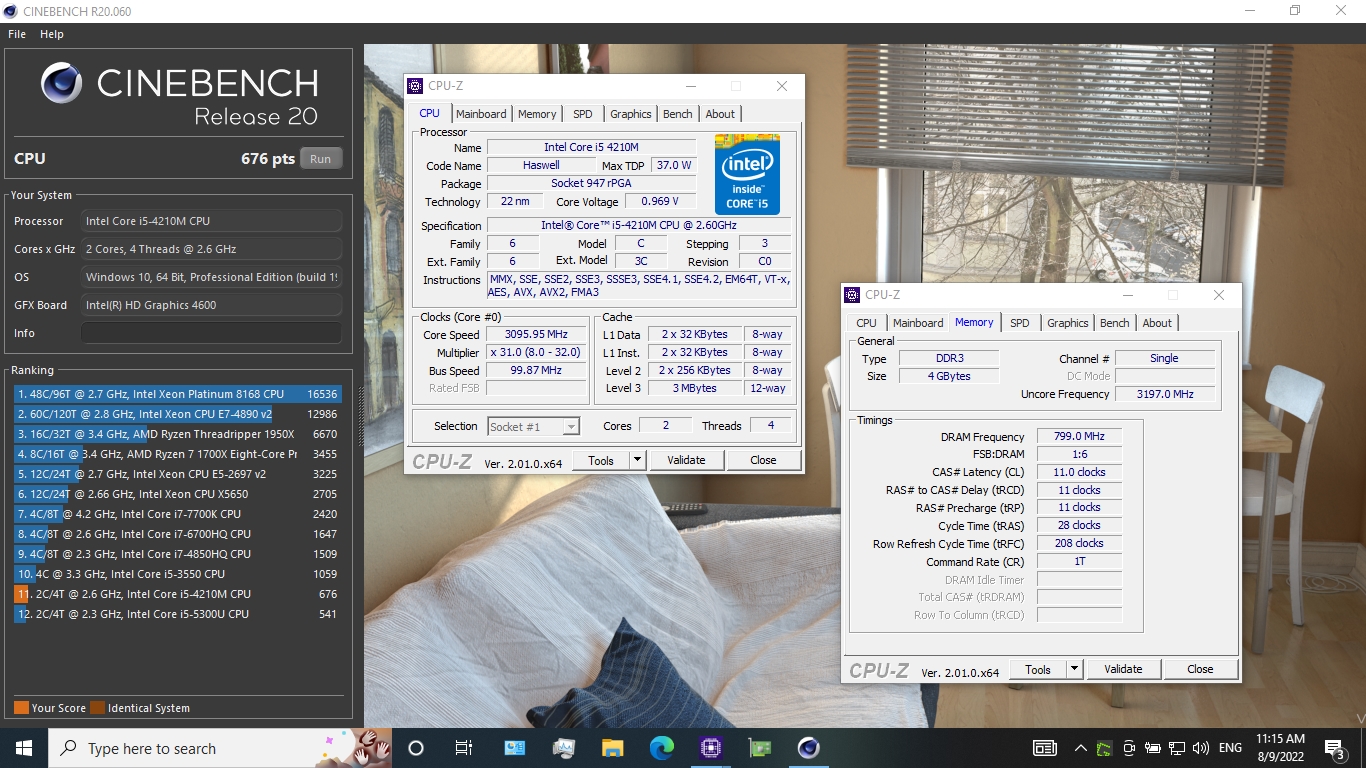Click the Core Speed value 3095.95 MHz

536,335
